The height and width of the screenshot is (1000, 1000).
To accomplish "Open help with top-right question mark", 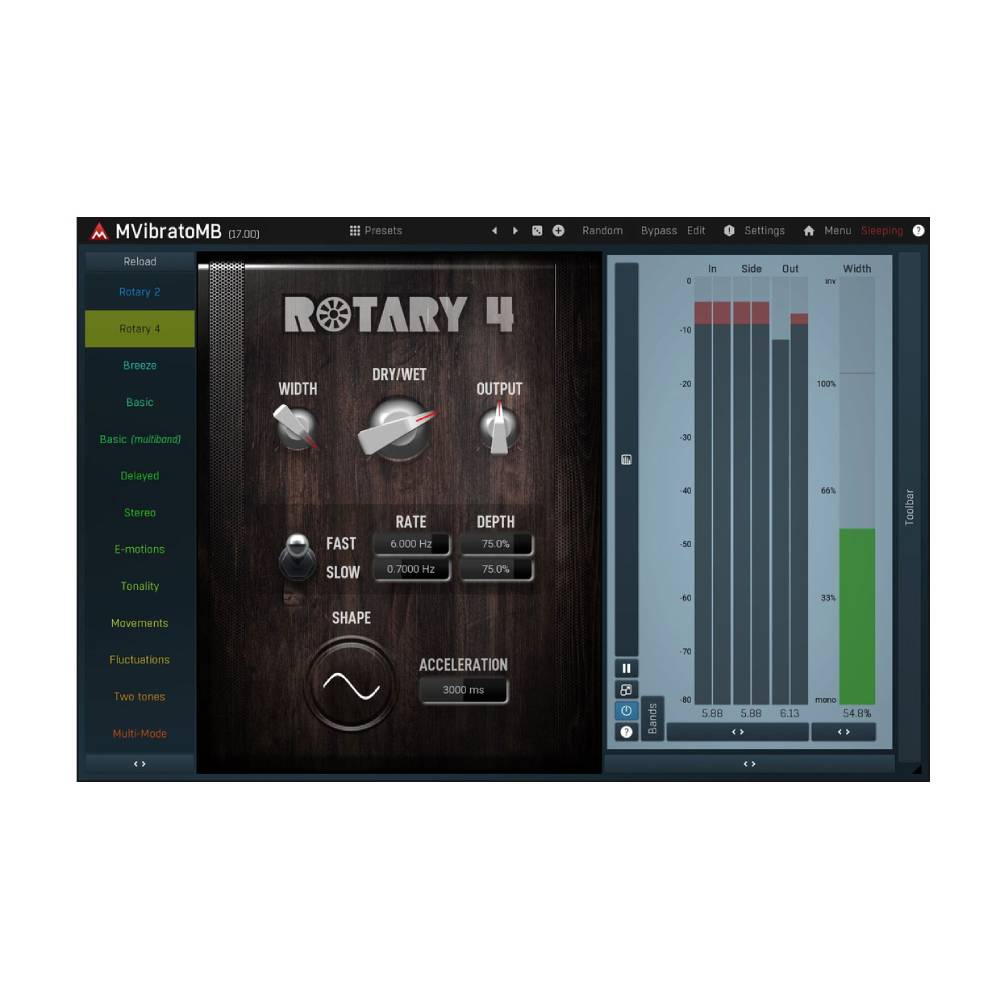I will click(918, 231).
